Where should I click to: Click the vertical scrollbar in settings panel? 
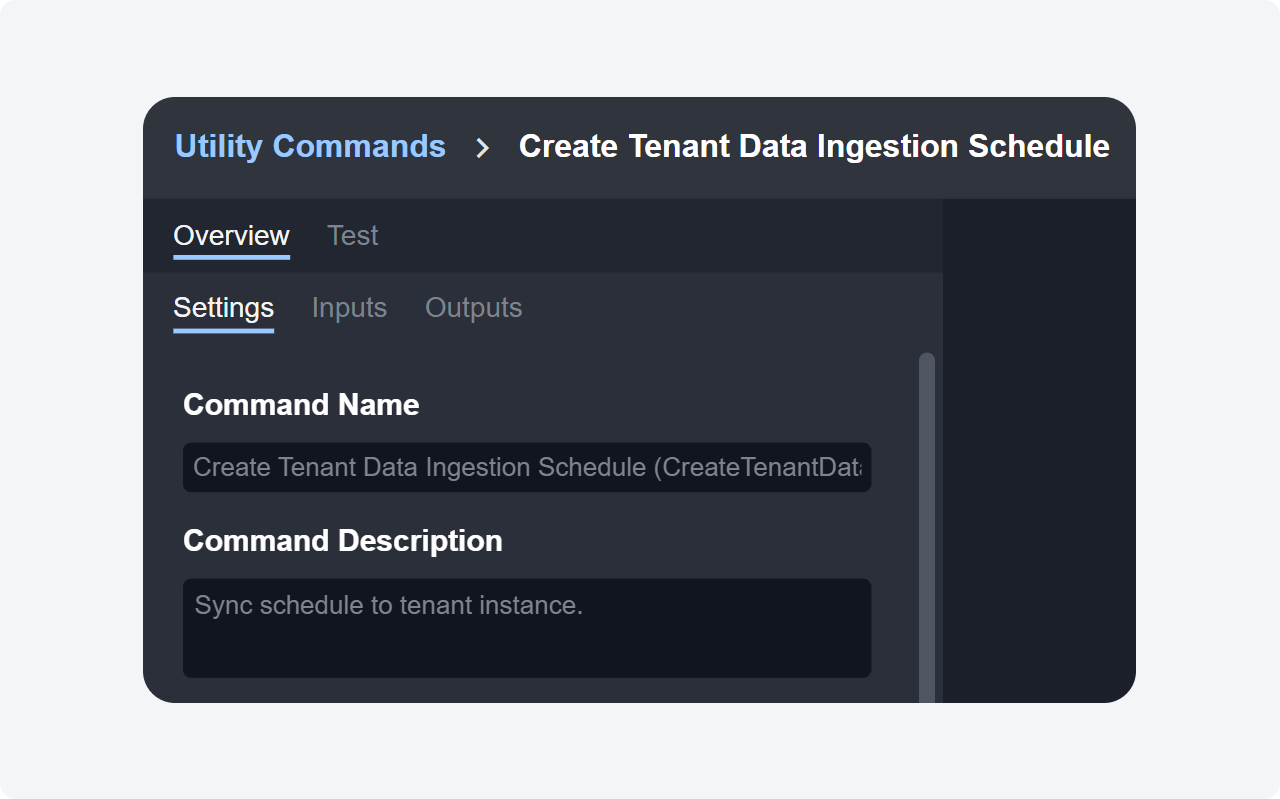click(x=927, y=520)
